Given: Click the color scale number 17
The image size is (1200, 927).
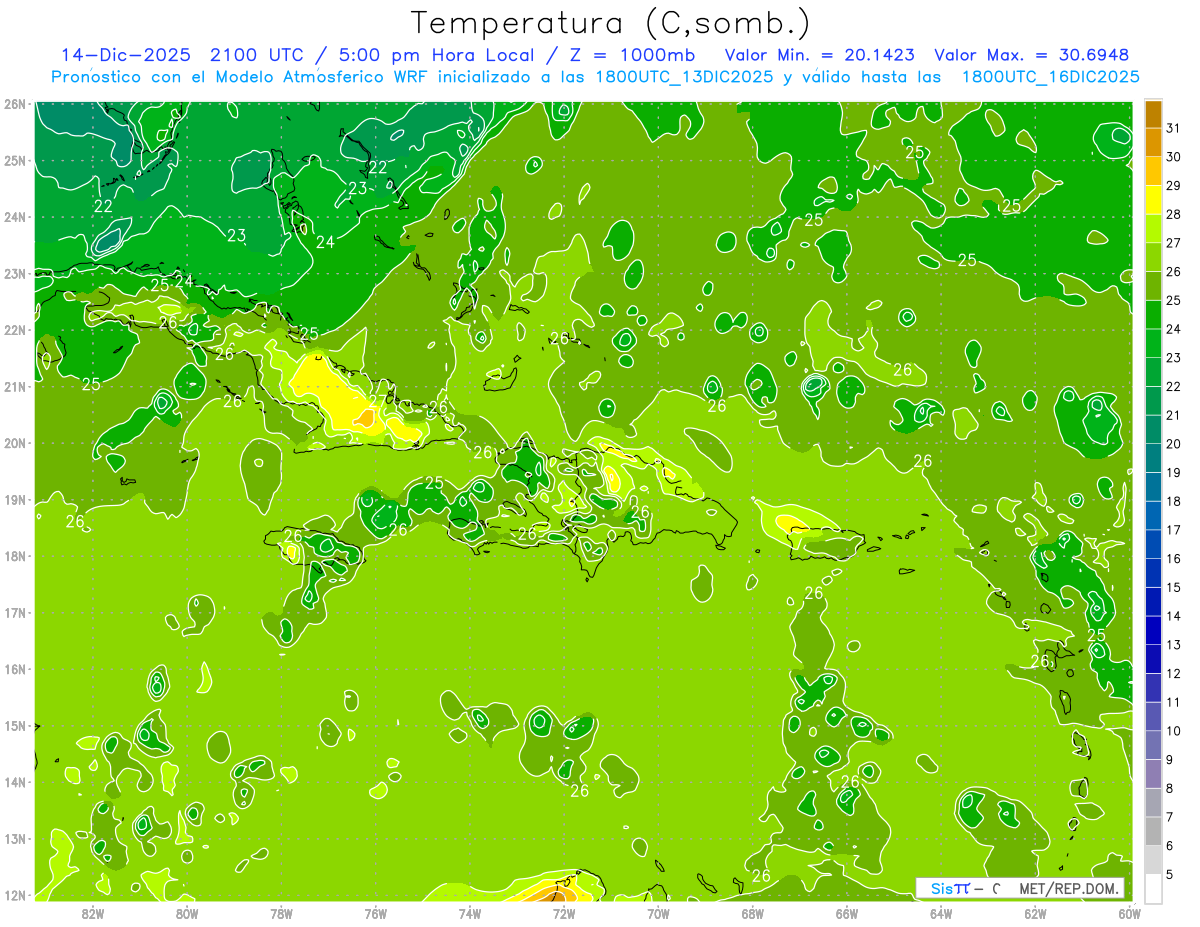Looking at the screenshot, I should [x=1173, y=530].
